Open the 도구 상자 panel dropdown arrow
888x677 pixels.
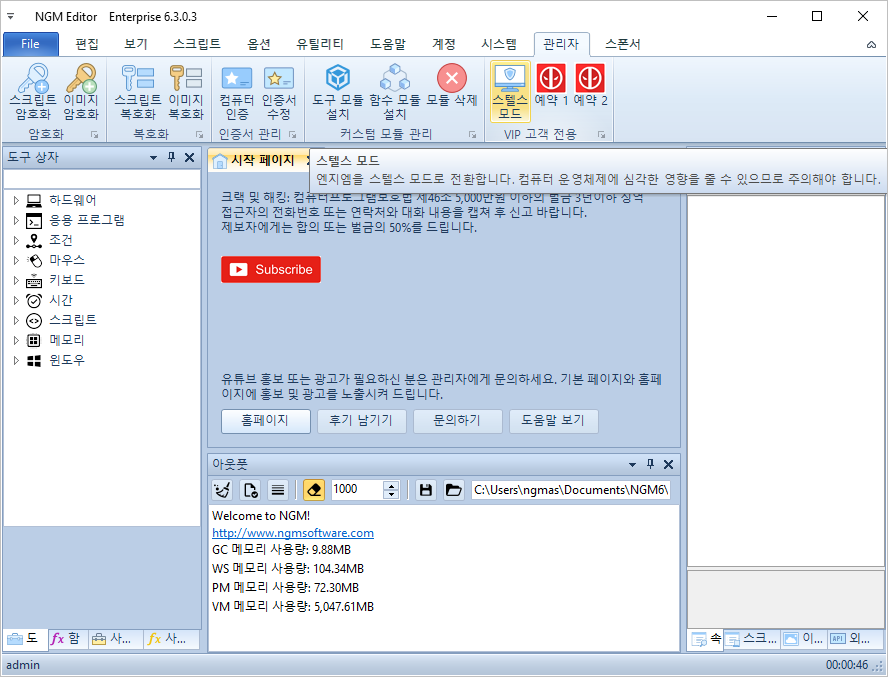(x=153, y=158)
